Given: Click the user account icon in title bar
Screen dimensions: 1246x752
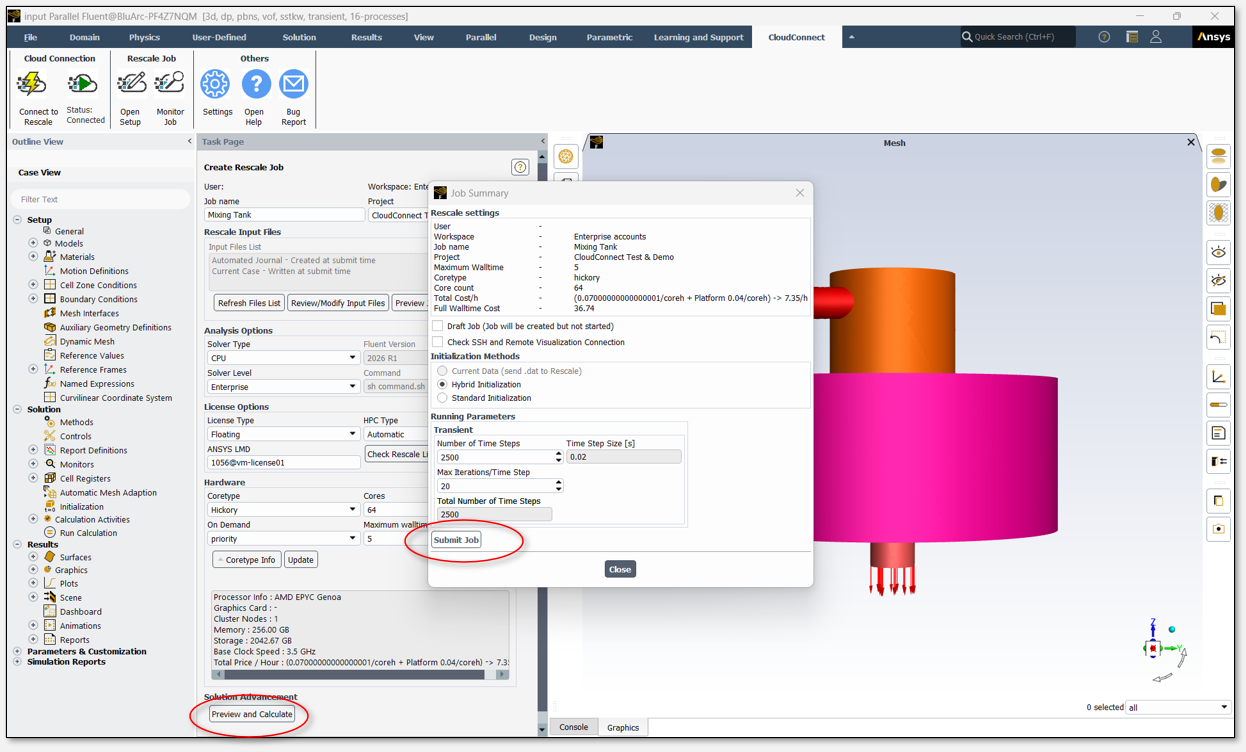Looking at the screenshot, I should 1156,37.
